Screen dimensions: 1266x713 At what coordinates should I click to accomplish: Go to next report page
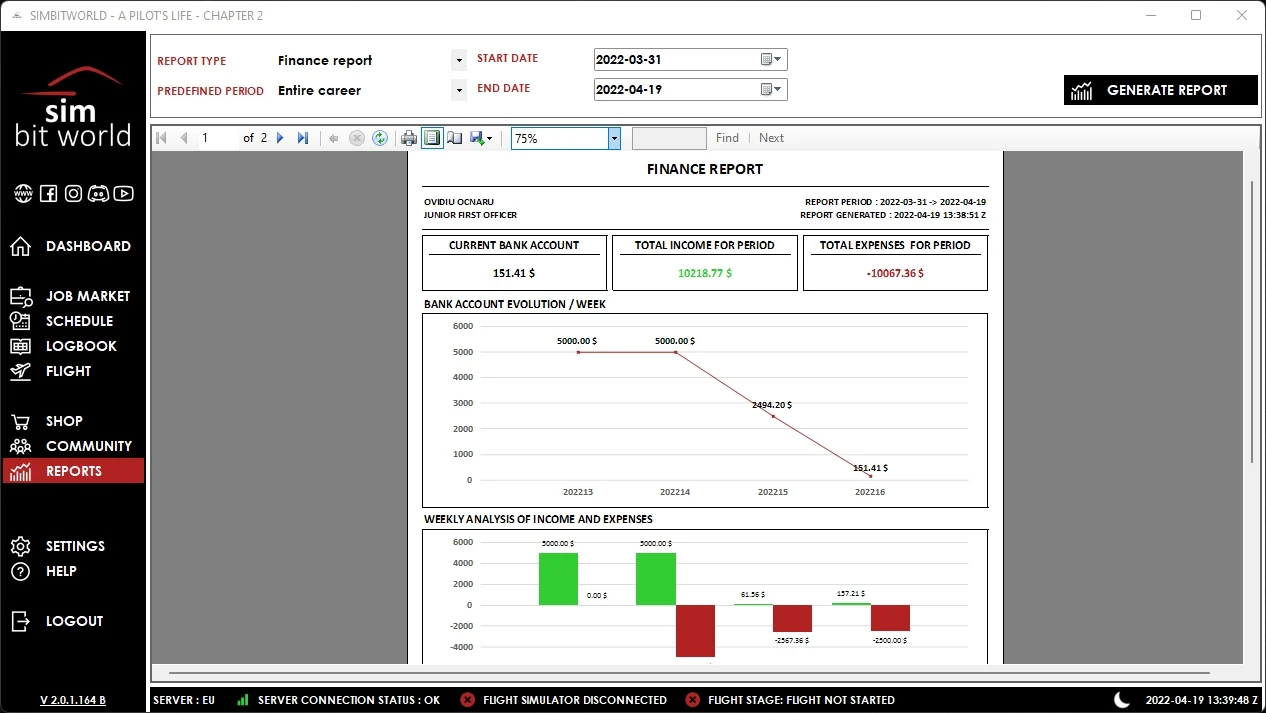point(280,138)
